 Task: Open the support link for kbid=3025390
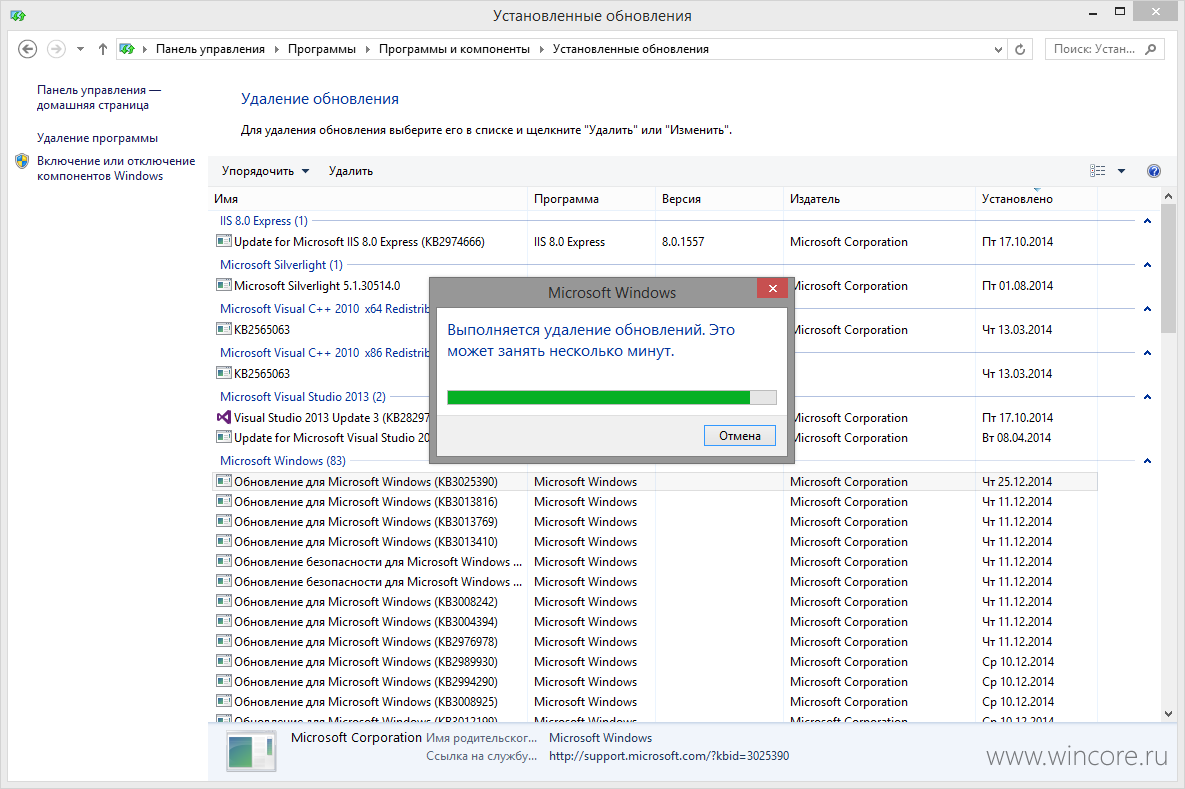point(669,756)
